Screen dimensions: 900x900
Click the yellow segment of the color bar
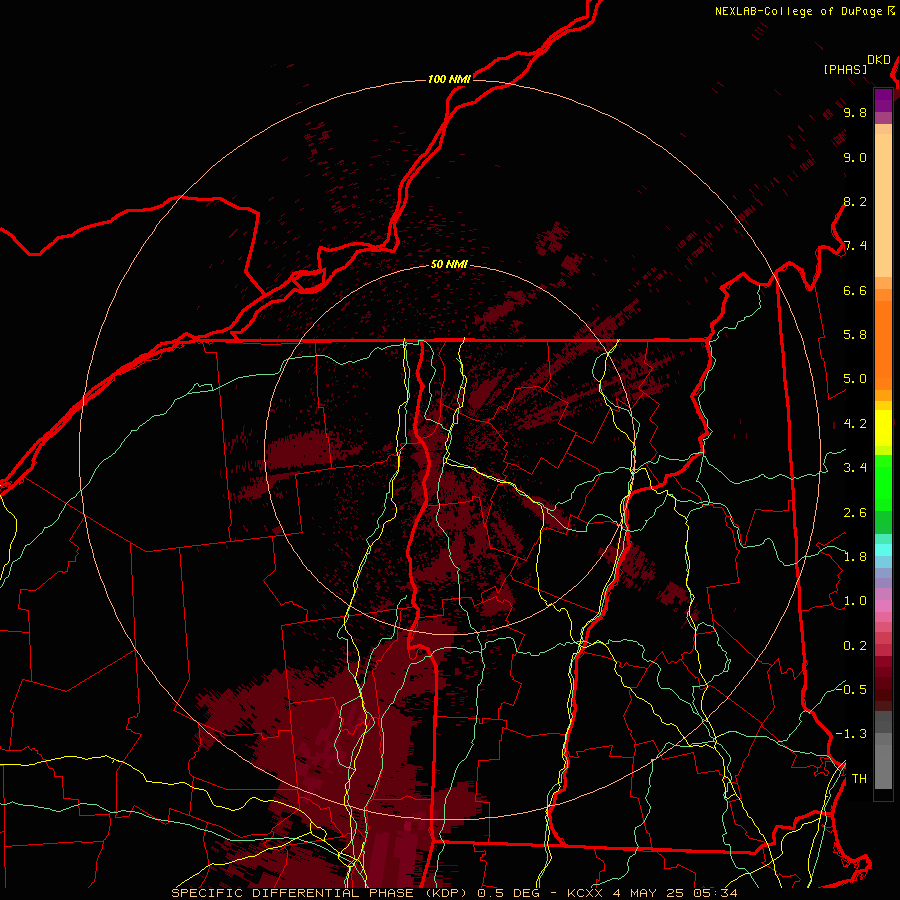coord(883,428)
